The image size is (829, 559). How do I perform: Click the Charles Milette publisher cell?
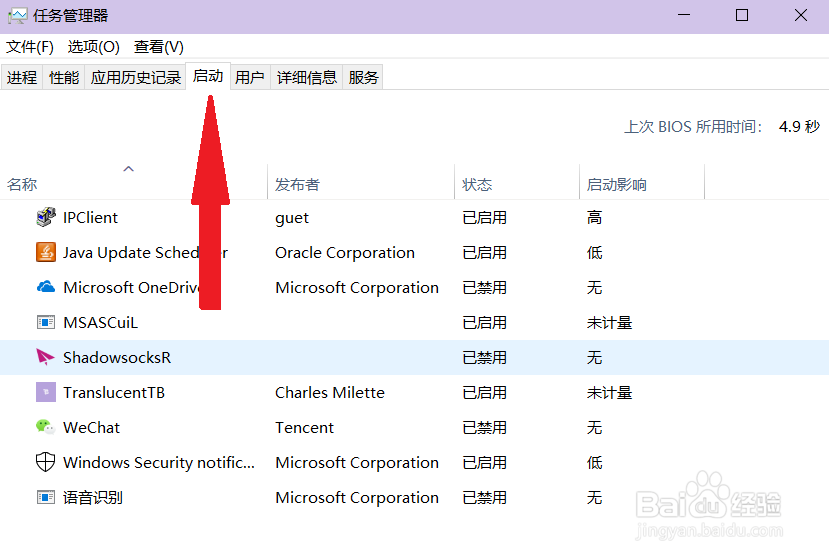[x=330, y=392]
